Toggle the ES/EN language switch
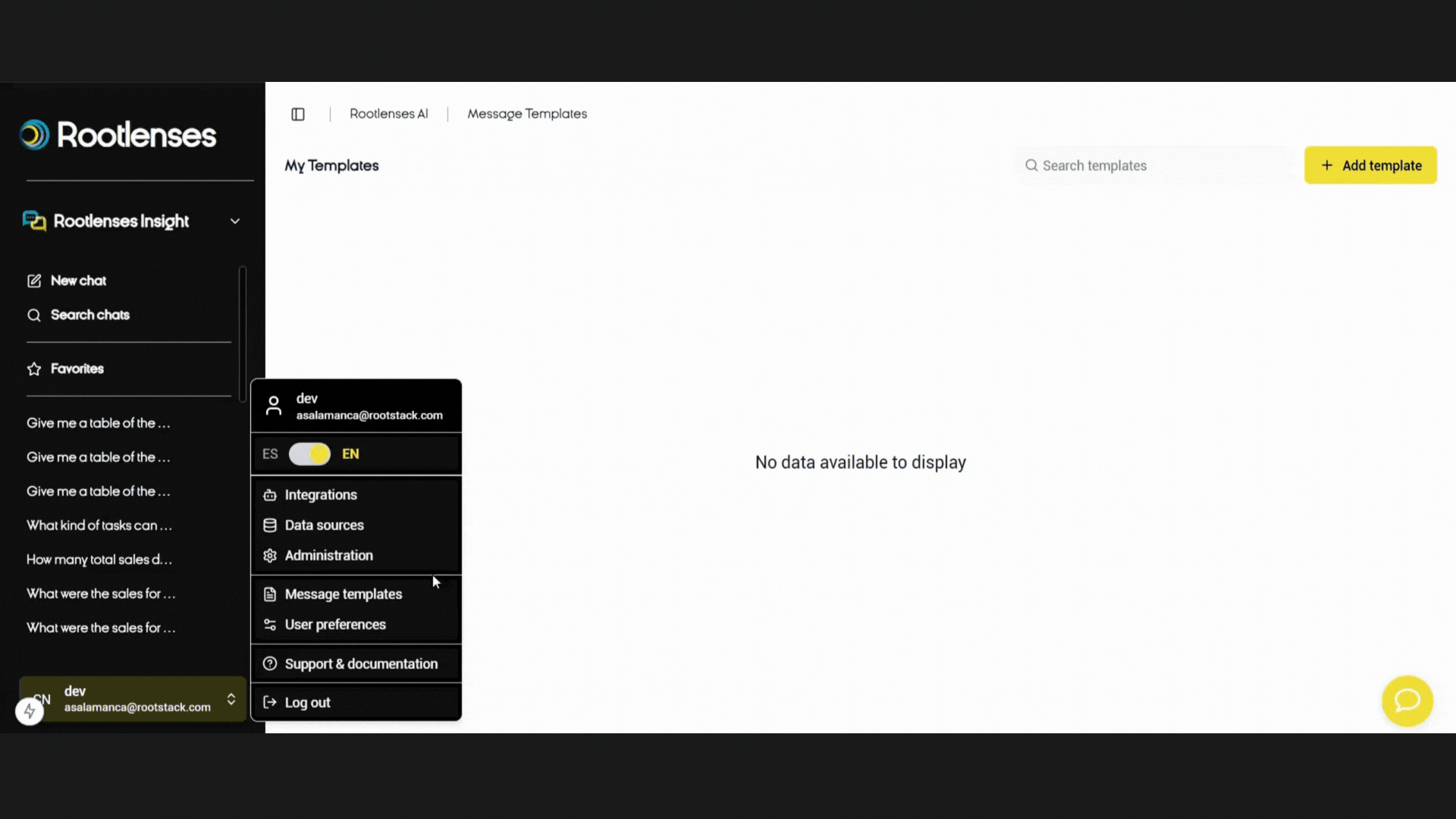This screenshot has height=819, width=1456. (309, 454)
